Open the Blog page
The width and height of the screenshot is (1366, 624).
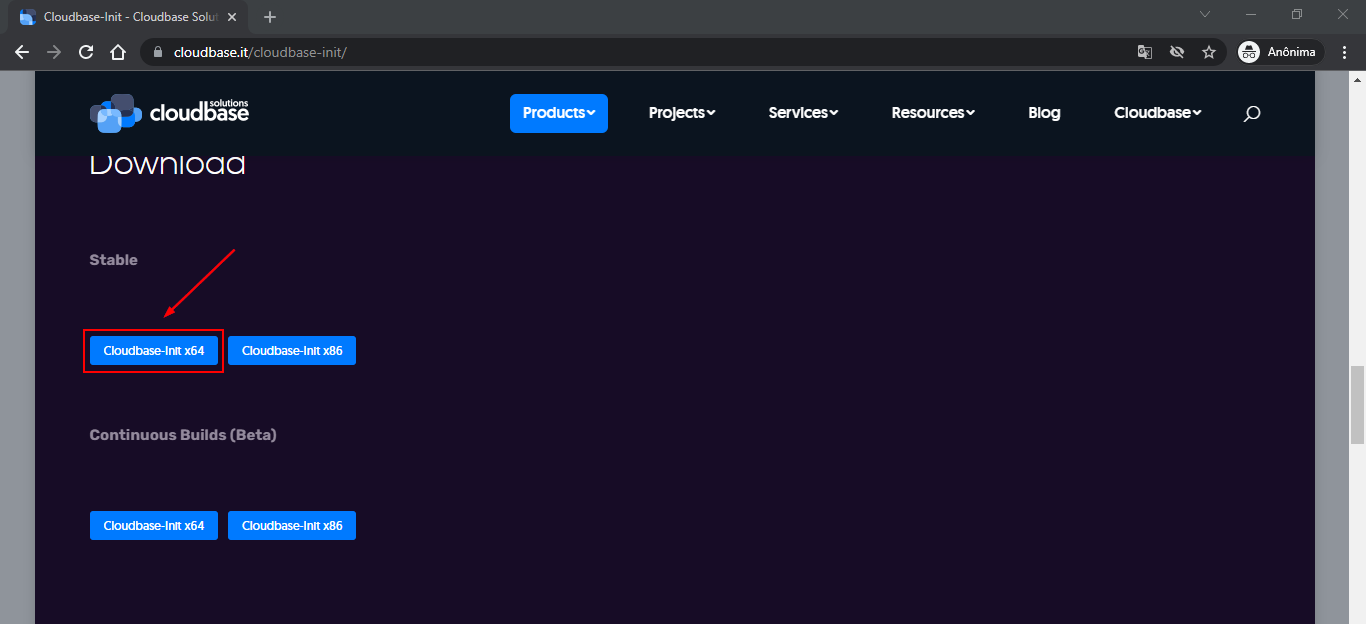(x=1044, y=113)
